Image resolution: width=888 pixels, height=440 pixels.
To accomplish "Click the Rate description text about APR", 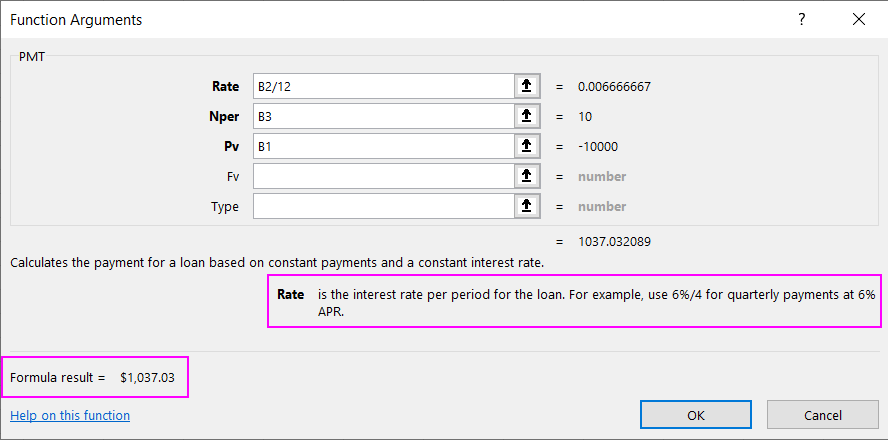I will click(596, 302).
